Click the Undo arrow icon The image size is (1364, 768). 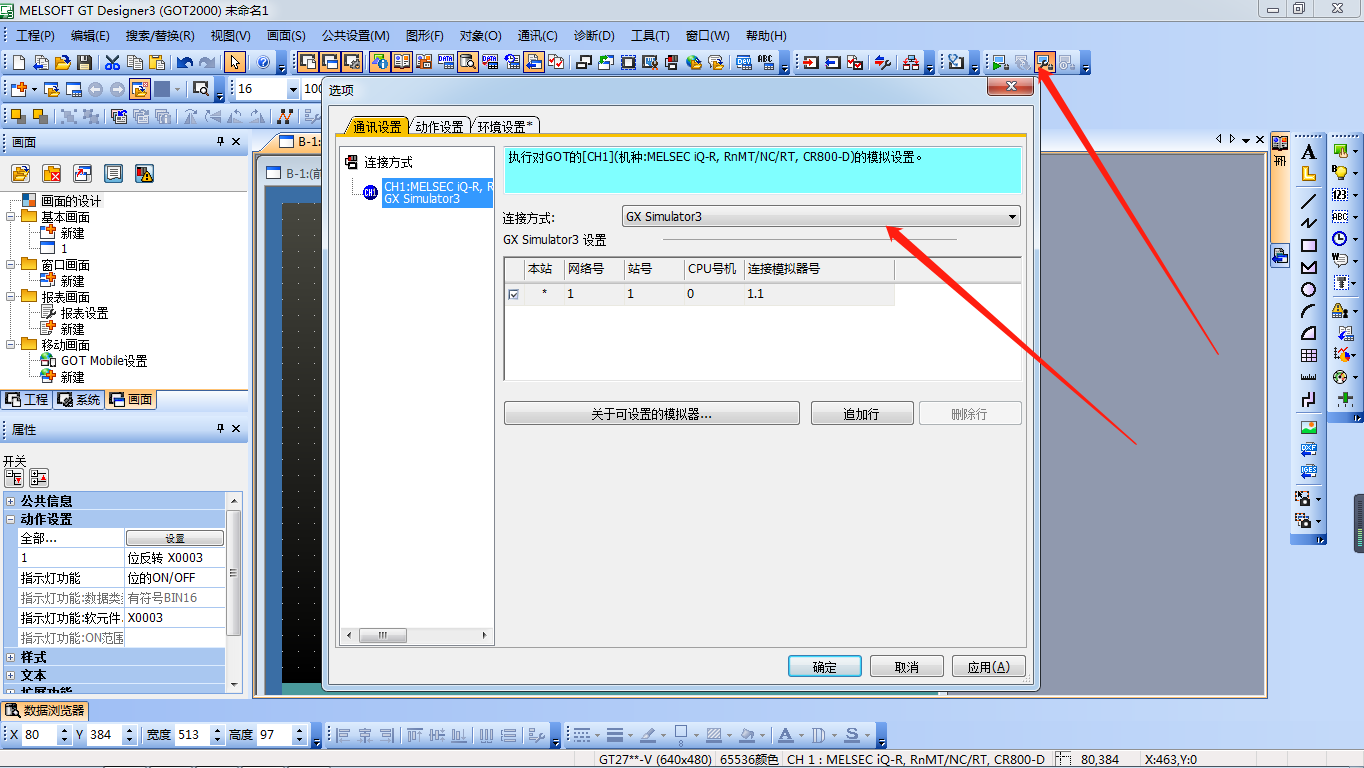tap(185, 62)
